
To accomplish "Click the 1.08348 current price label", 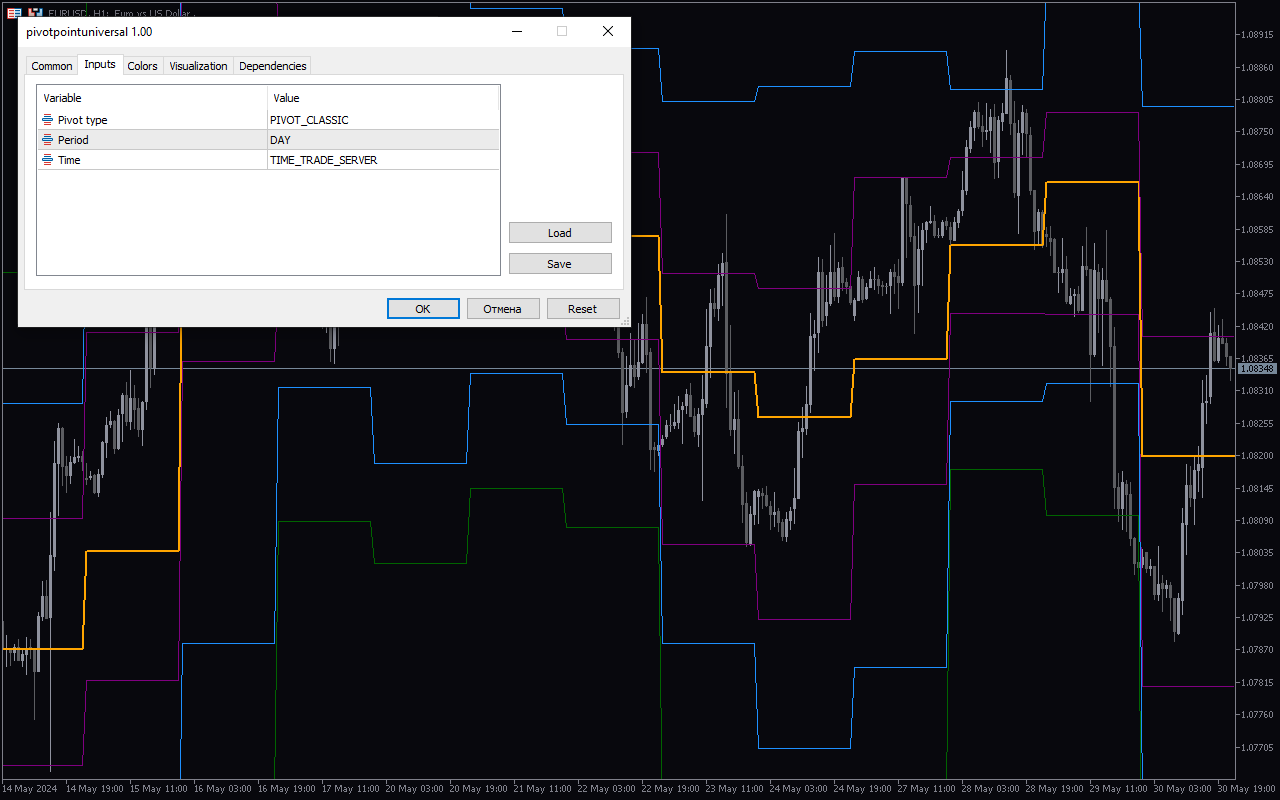I will click(x=1257, y=369).
